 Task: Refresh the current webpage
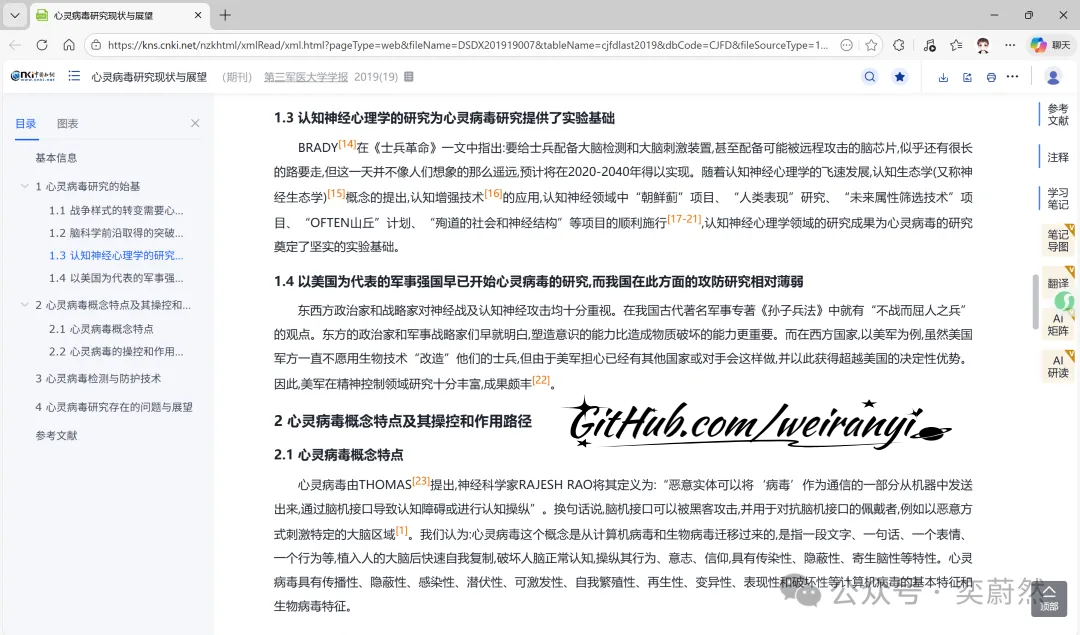[40, 45]
